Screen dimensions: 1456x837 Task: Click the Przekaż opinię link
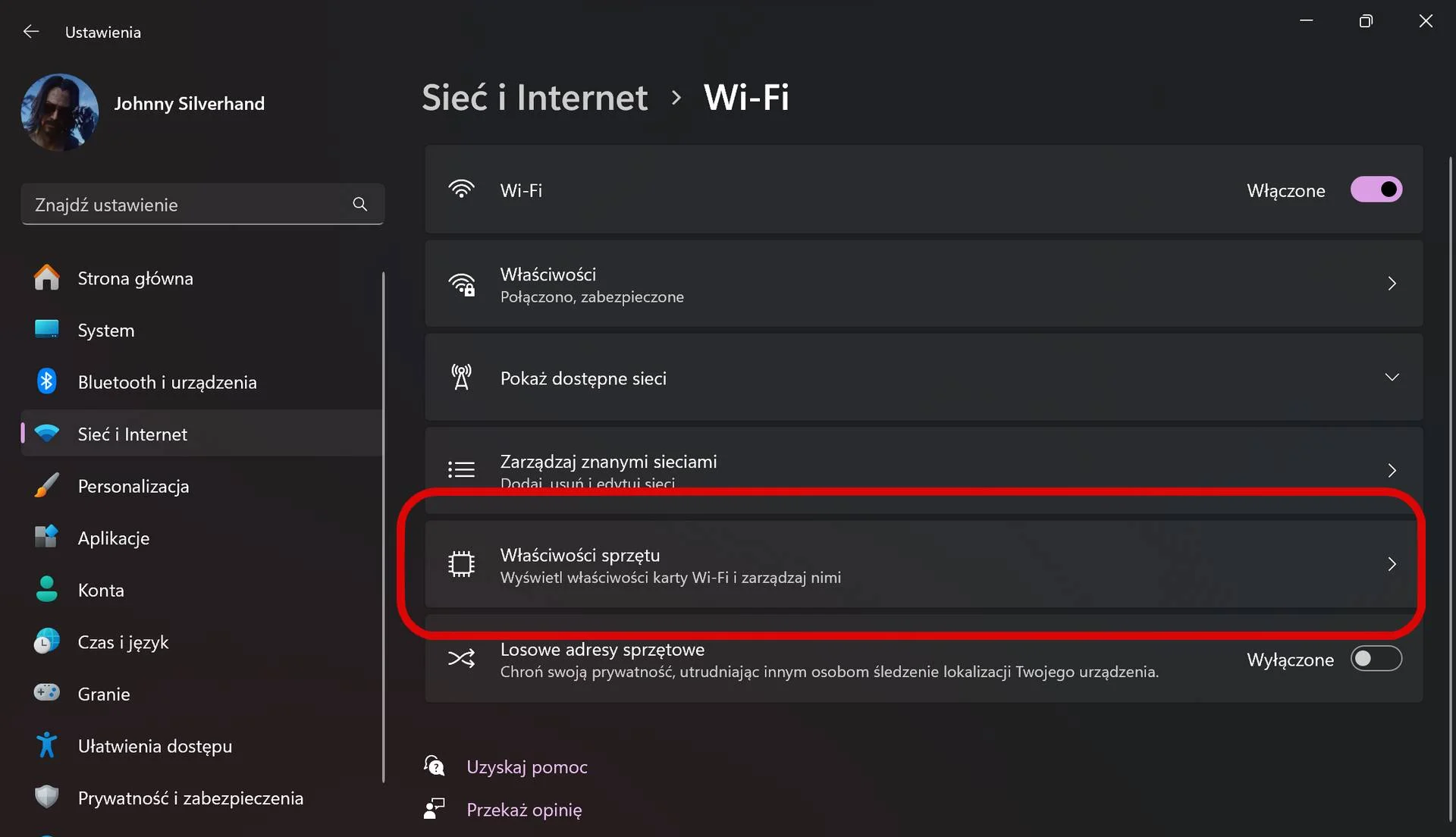coord(524,810)
